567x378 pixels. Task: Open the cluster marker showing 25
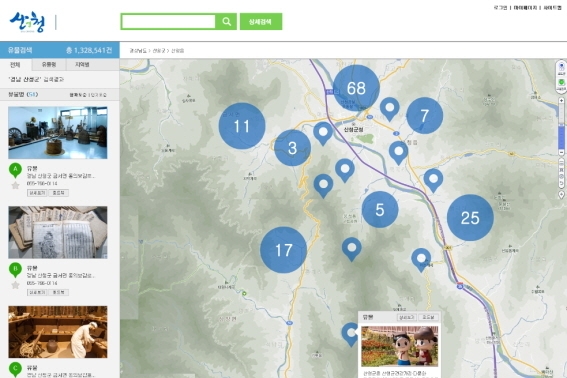pyautogui.click(x=470, y=218)
